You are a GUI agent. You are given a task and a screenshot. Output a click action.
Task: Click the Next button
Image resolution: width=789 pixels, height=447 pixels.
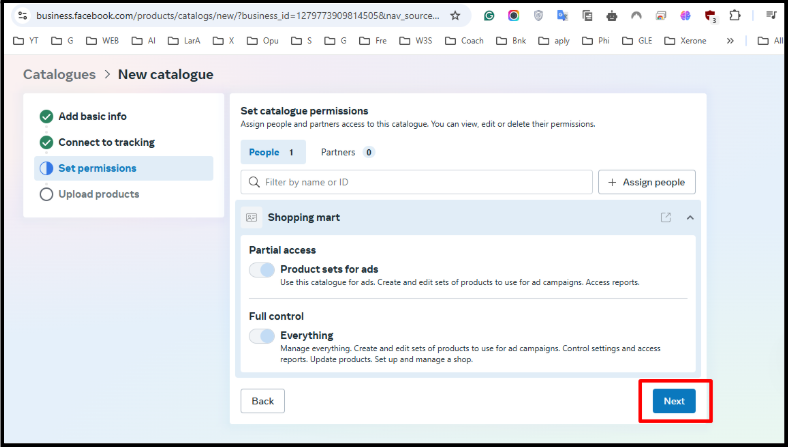pos(674,401)
